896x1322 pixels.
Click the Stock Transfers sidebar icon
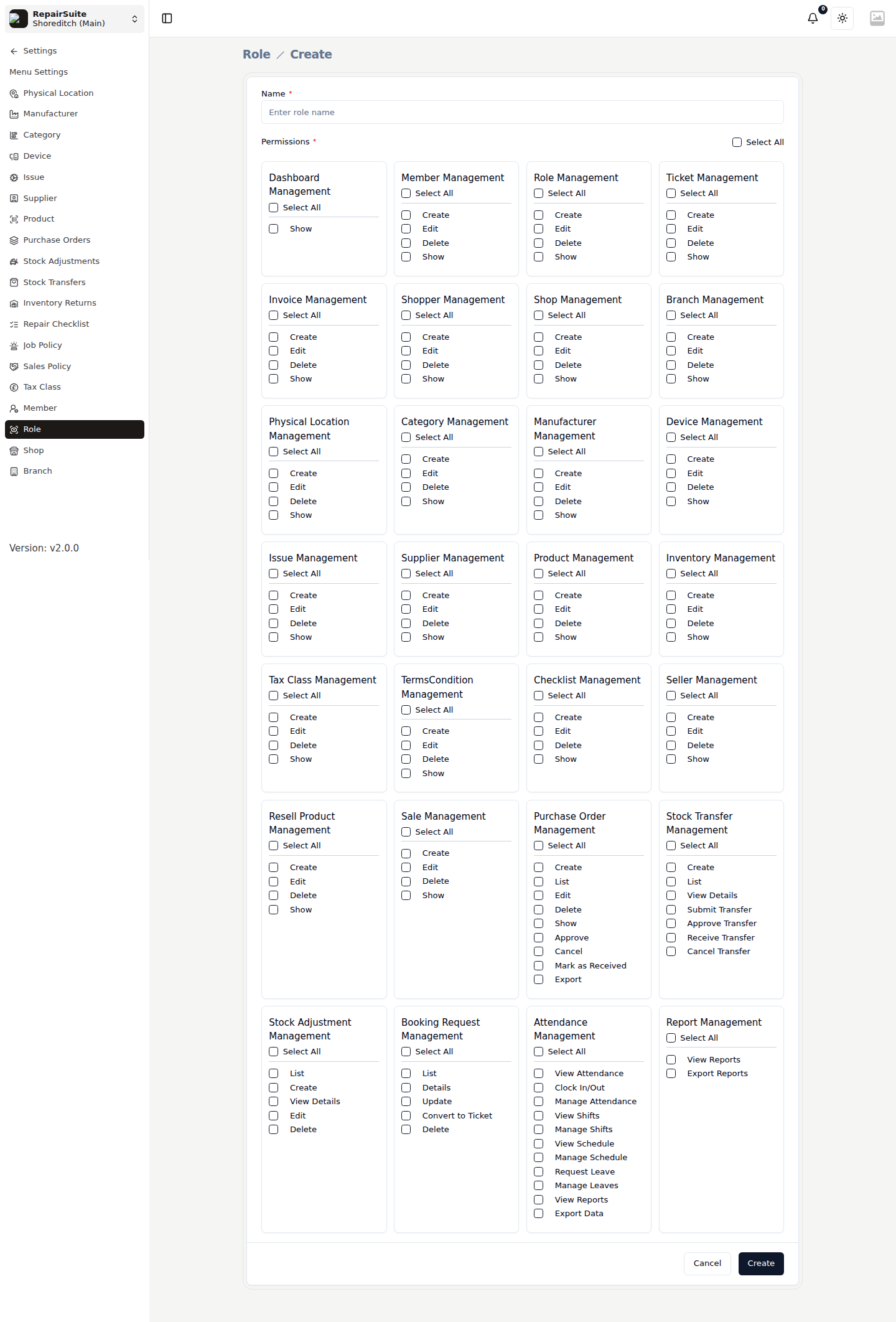click(x=14, y=283)
